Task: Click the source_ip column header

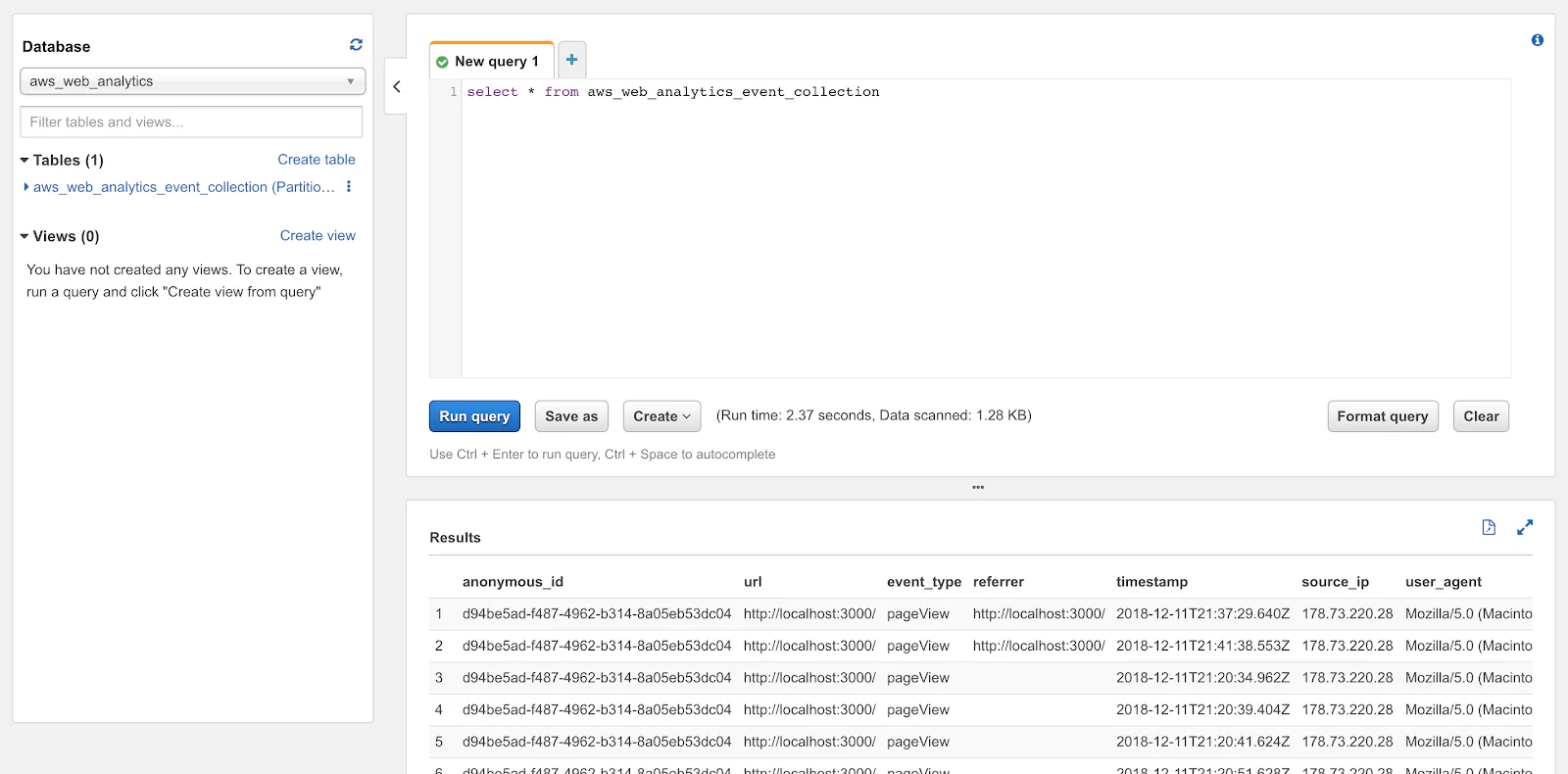Action: 1335,582
